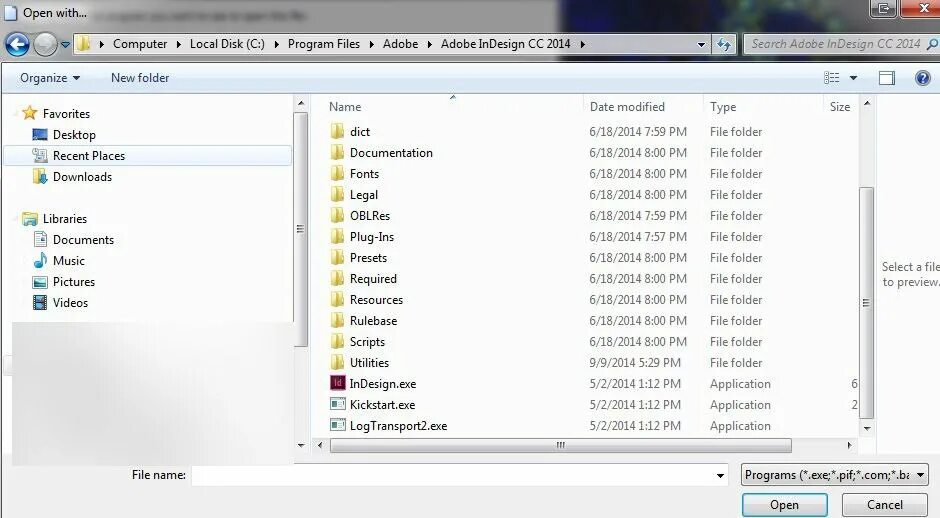Select the LogTransport2.exe application icon
The width and height of the screenshot is (940, 518).
click(338, 425)
